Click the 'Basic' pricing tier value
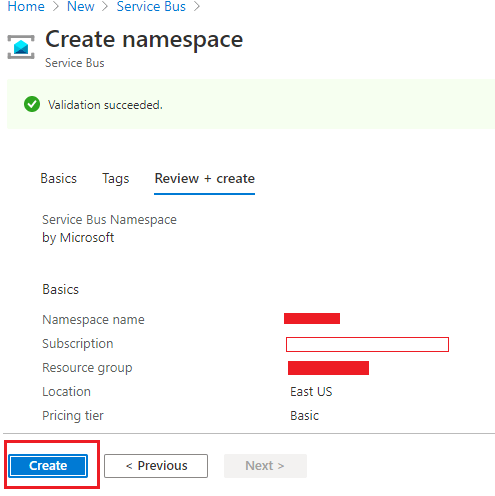 305,416
